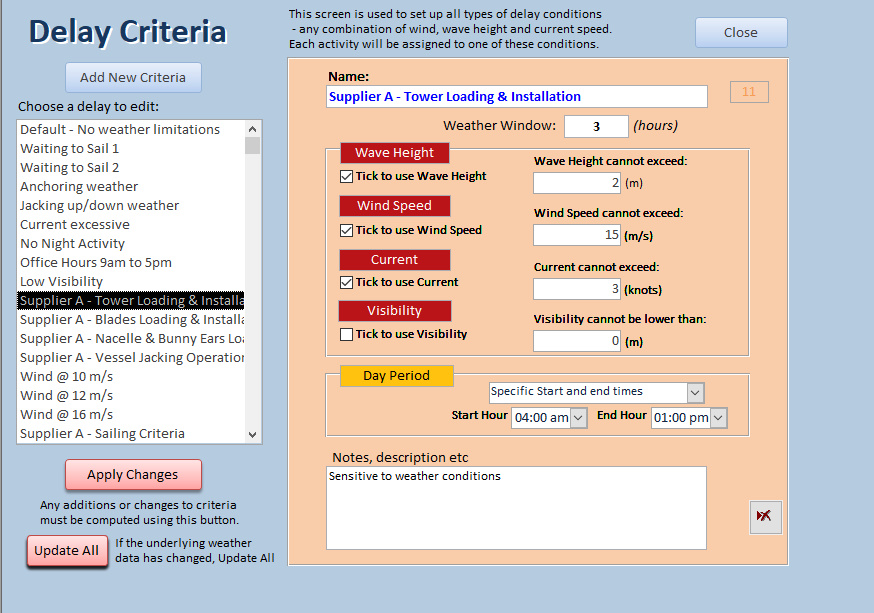874x613 pixels.
Task: Select 'Low Visibility' in the list
Action: point(131,281)
